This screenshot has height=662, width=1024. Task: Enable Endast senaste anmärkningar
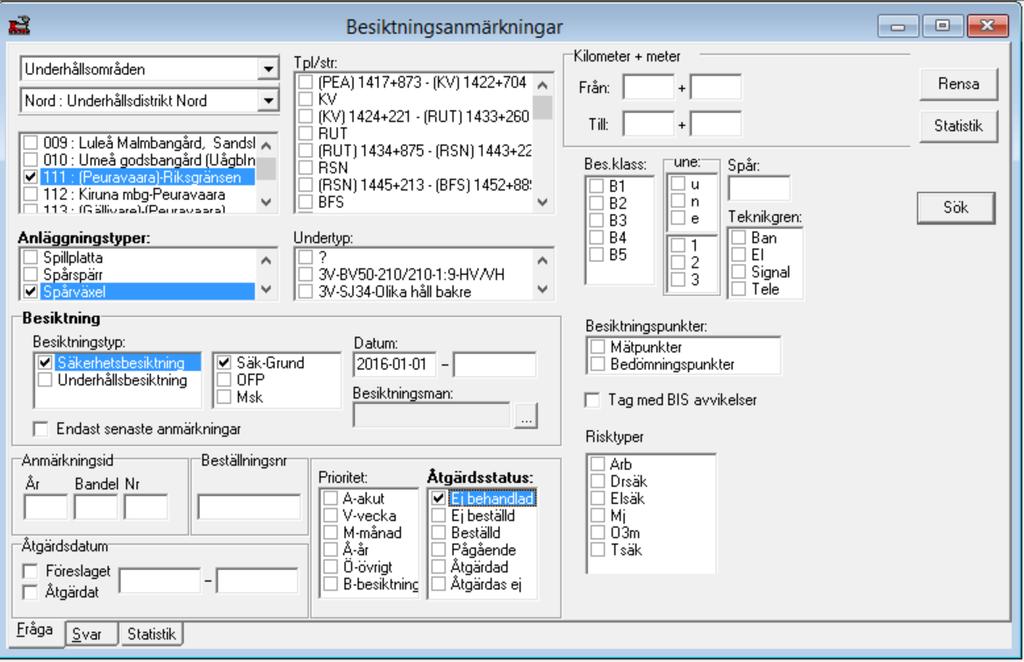(40, 429)
